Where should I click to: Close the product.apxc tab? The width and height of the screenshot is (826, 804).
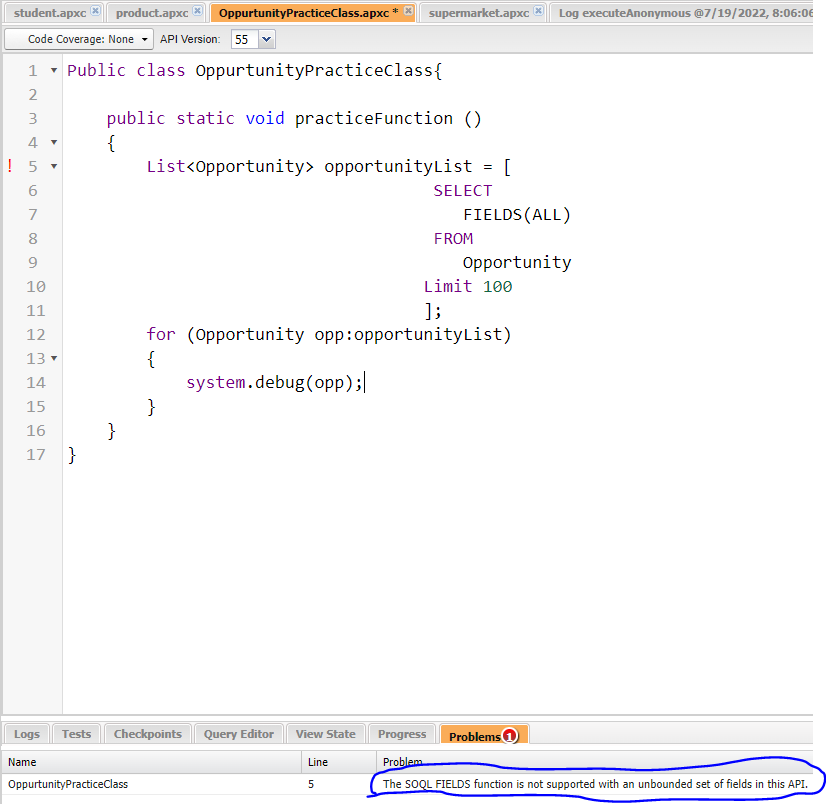pos(197,11)
